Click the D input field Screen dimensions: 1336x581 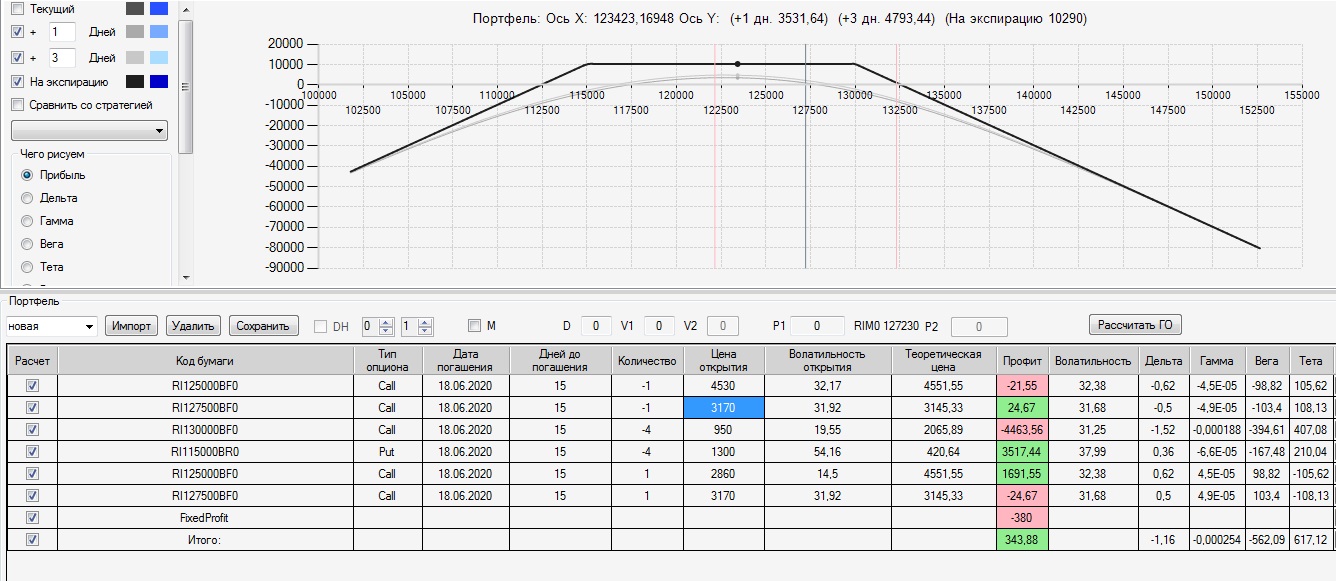[596, 326]
